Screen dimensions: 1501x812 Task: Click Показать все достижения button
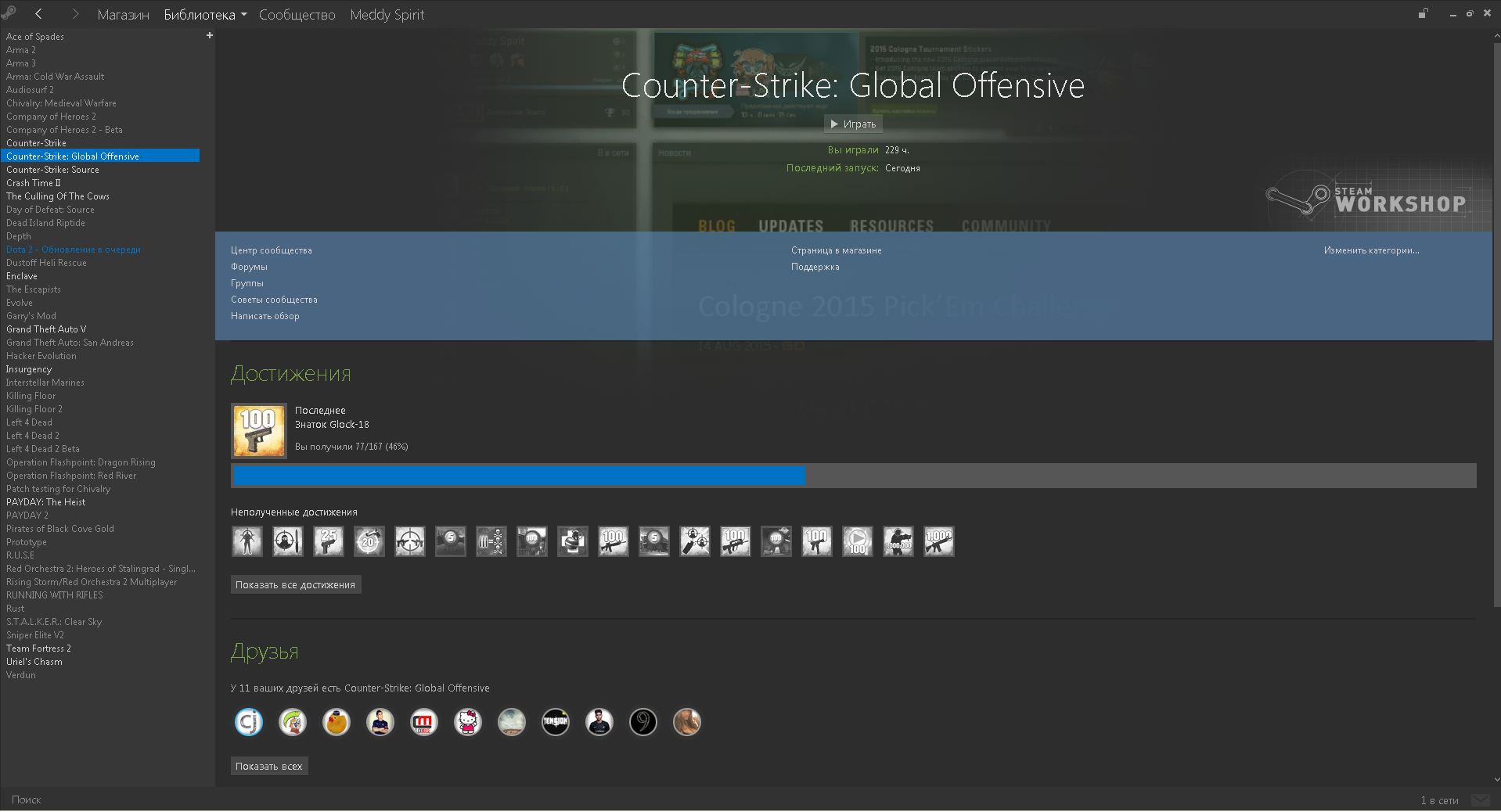[x=296, y=584]
